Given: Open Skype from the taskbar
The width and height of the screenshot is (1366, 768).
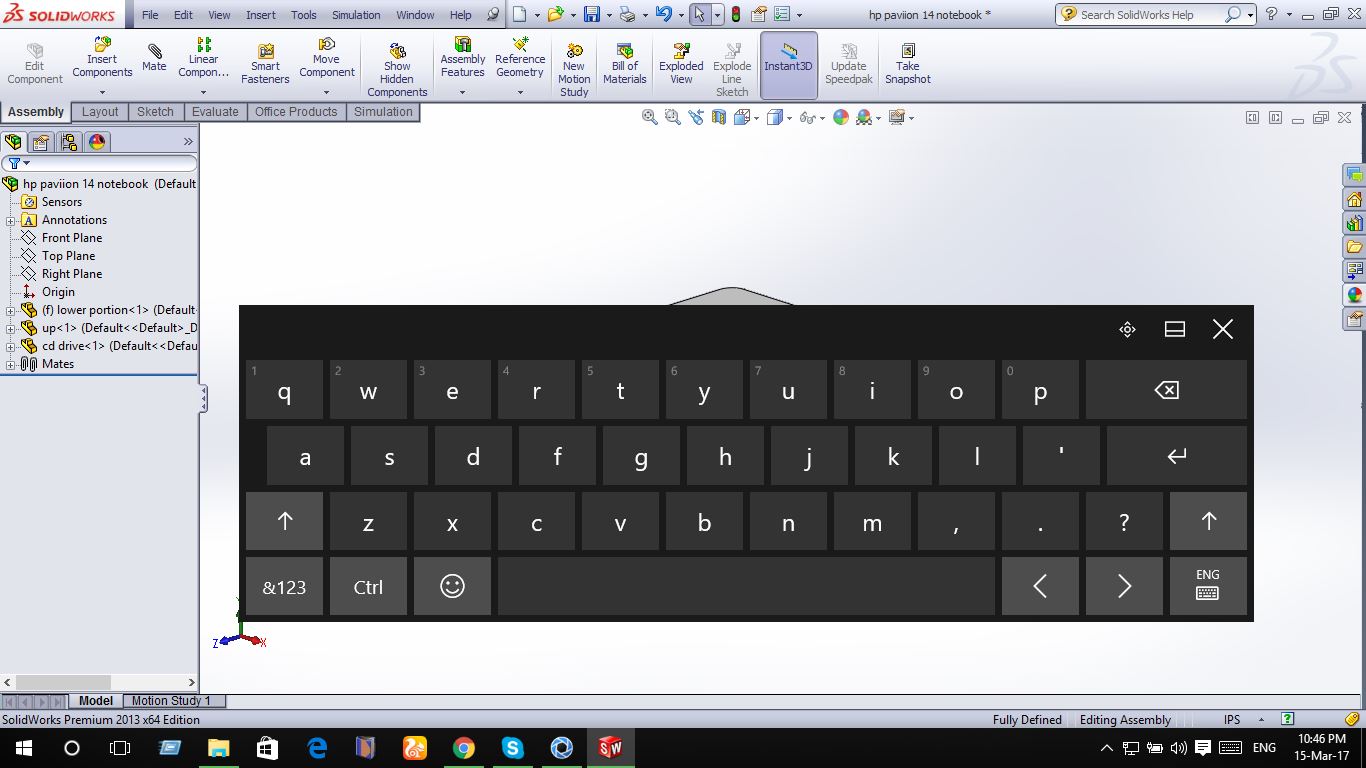Looking at the screenshot, I should tap(513, 748).
